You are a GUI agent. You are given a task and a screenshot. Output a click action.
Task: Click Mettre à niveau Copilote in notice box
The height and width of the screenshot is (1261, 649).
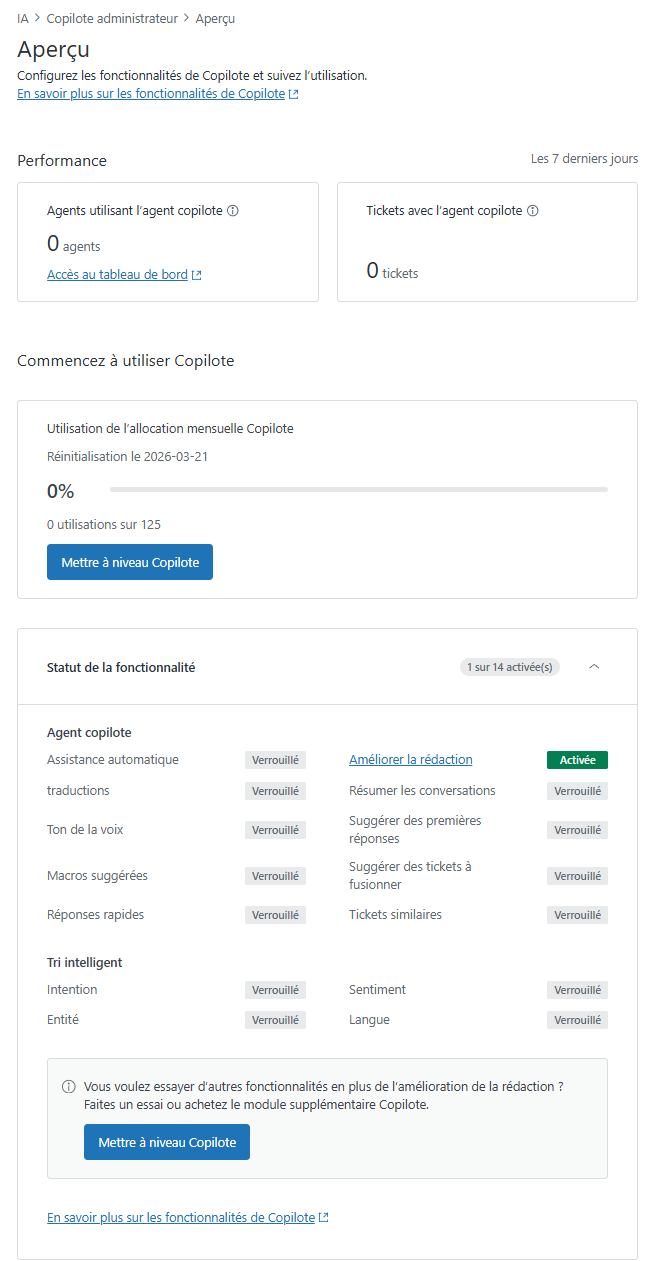click(167, 1142)
